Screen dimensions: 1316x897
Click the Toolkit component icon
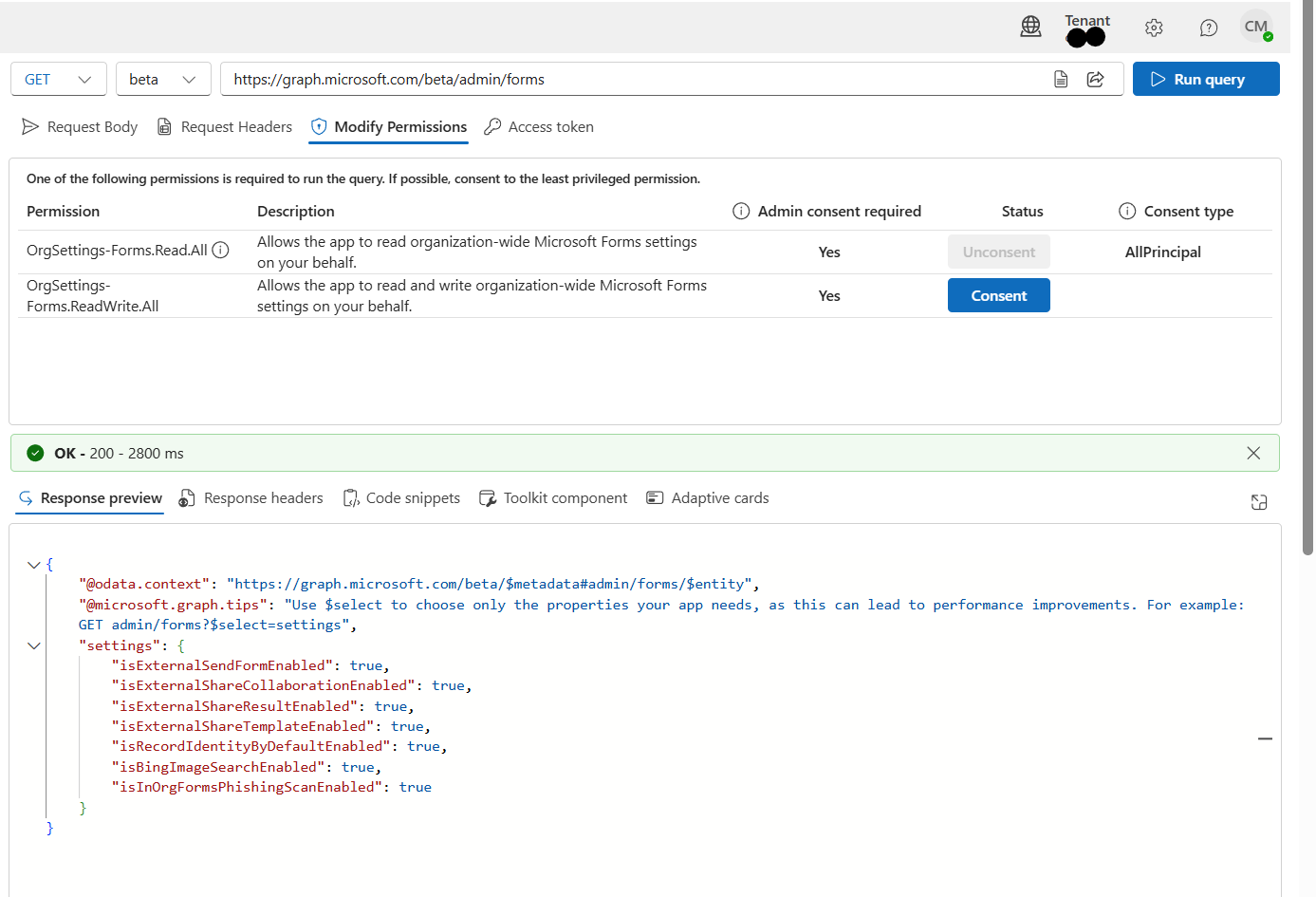(488, 497)
